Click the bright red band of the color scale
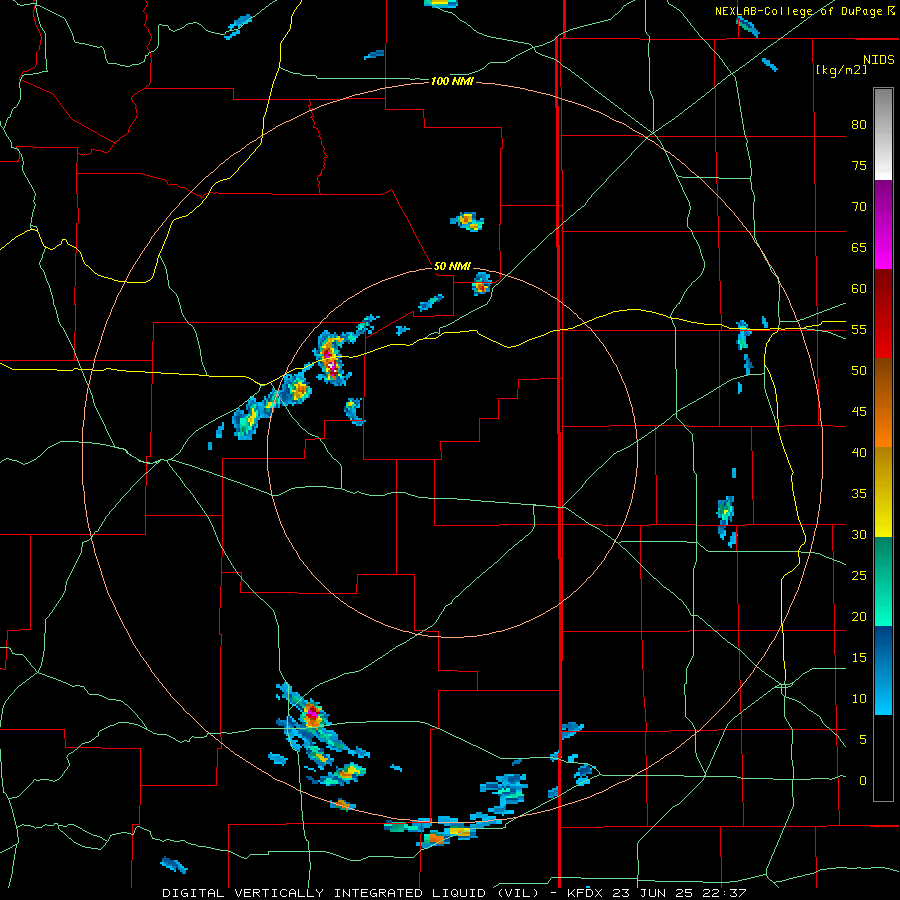The image size is (900, 900). (x=883, y=314)
